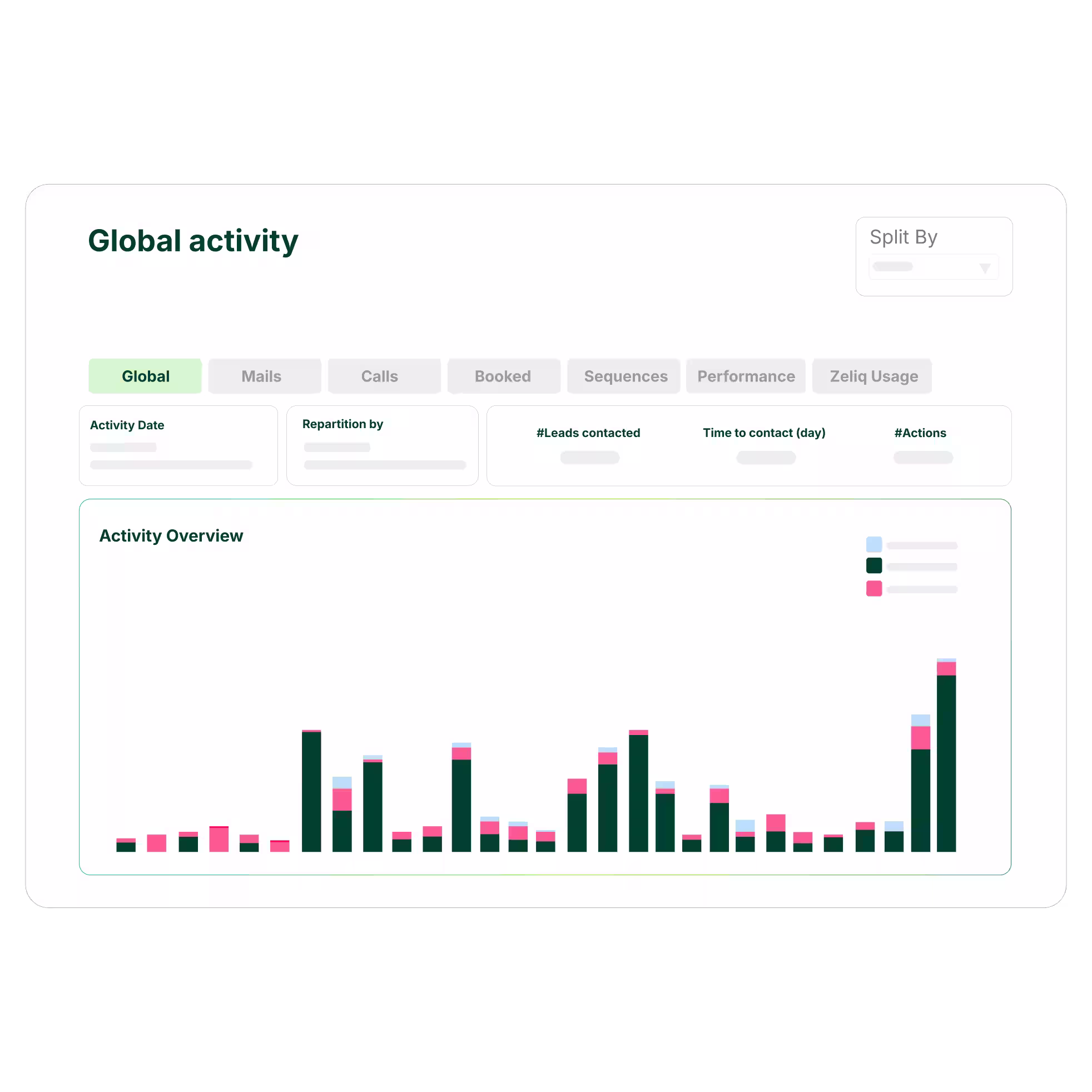Go to the Booked tab
The height and width of the screenshot is (1092, 1092).
503,376
